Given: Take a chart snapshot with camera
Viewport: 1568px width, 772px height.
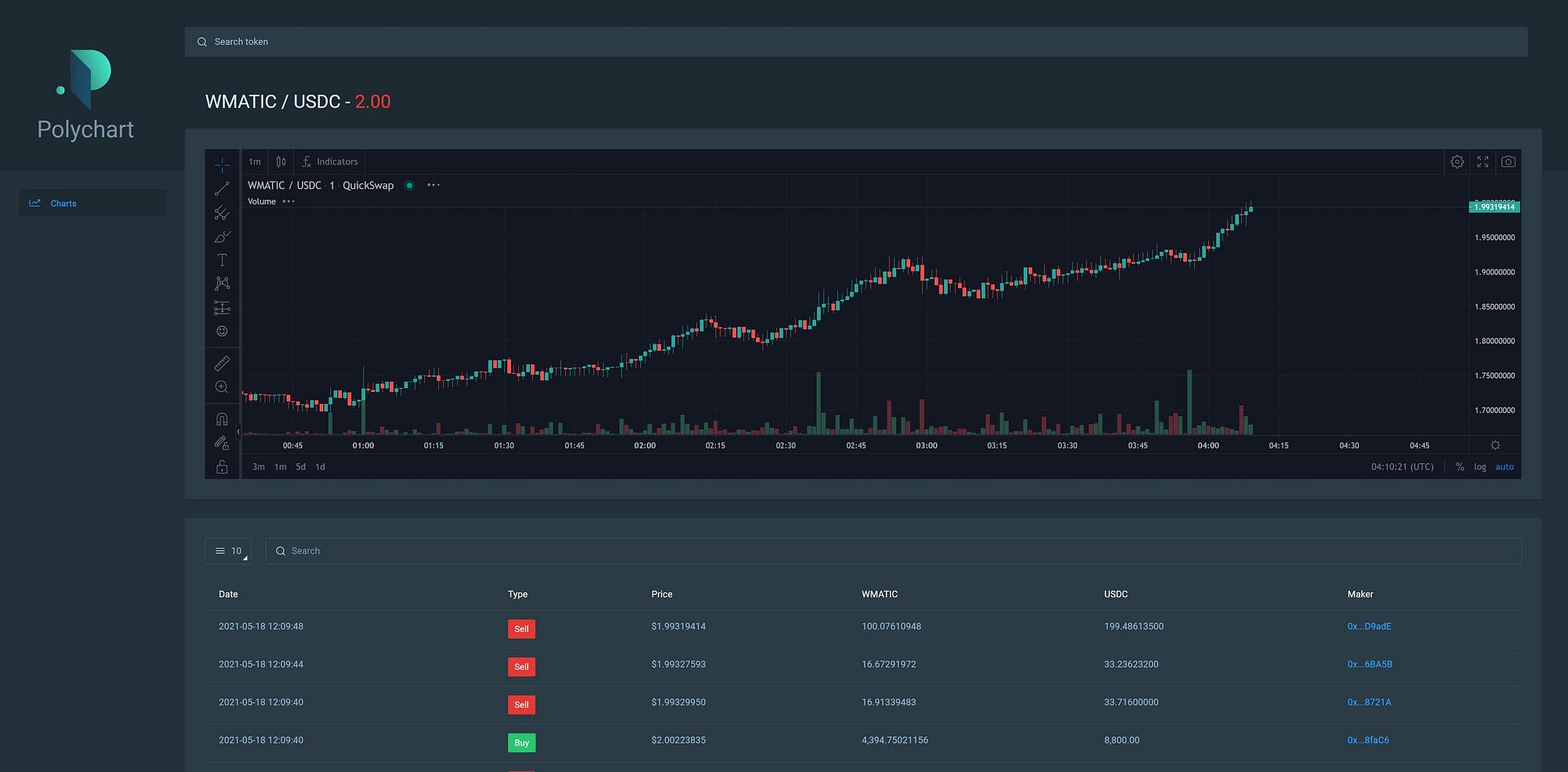Looking at the screenshot, I should click(1508, 161).
